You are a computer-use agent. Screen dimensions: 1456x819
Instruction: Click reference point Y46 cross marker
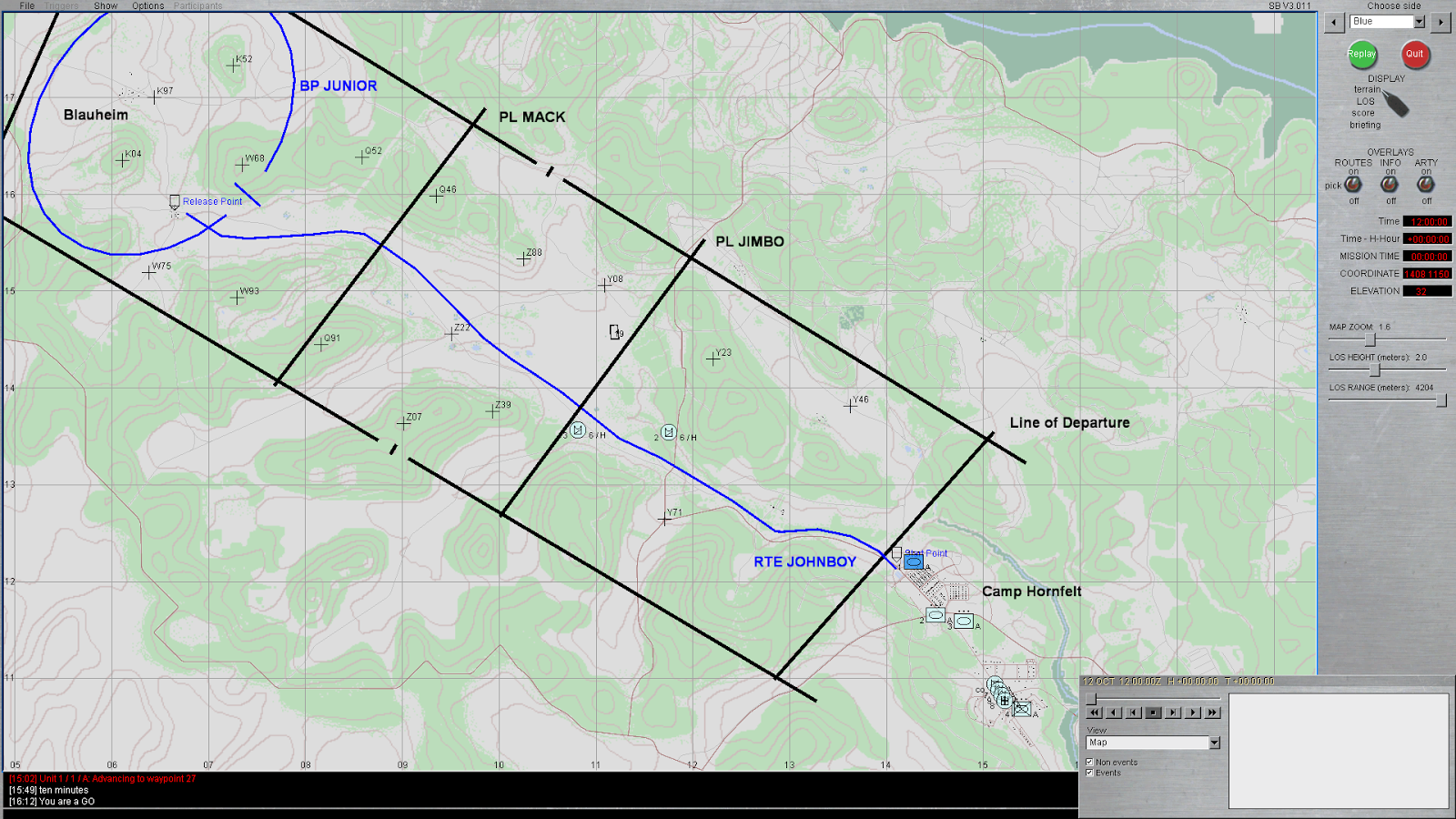click(x=850, y=405)
